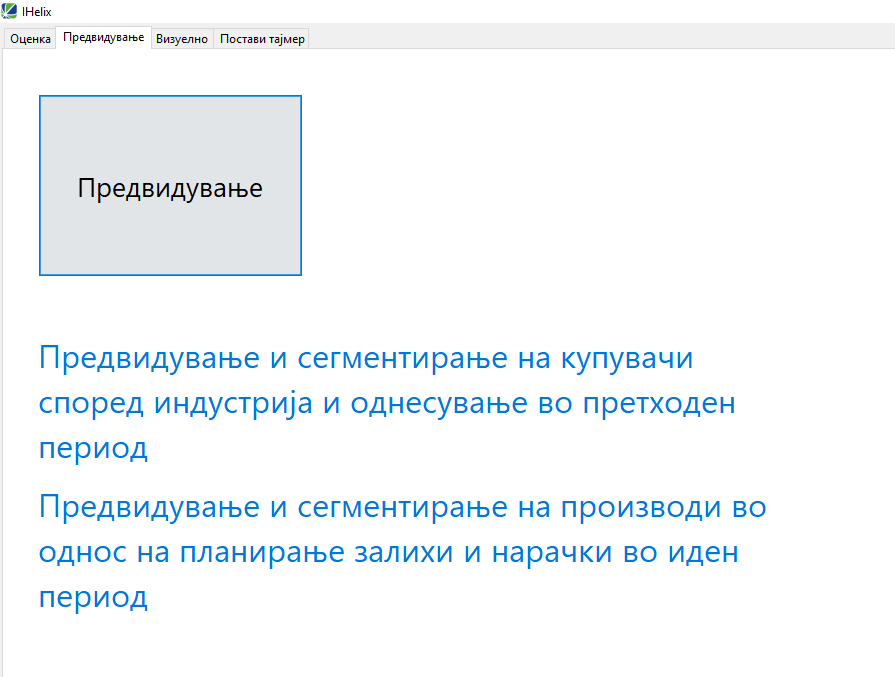Click the IHelix app icon in title bar
Image resolution: width=895 pixels, height=677 pixels.
click(9, 11)
